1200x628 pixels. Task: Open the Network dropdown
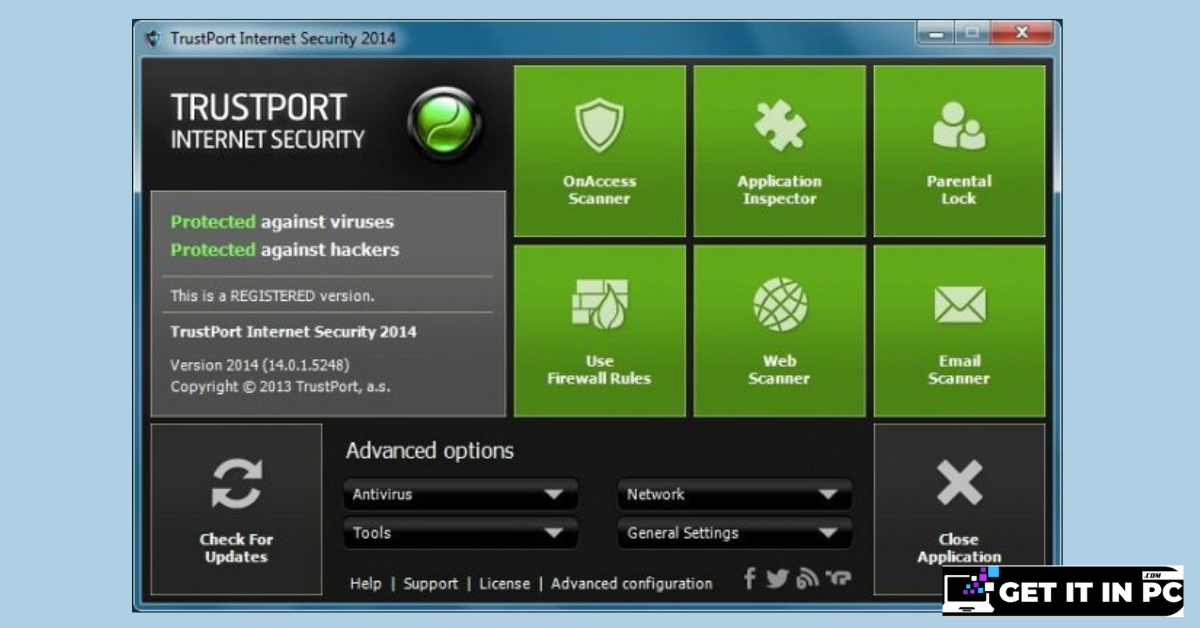pyautogui.click(x=735, y=495)
